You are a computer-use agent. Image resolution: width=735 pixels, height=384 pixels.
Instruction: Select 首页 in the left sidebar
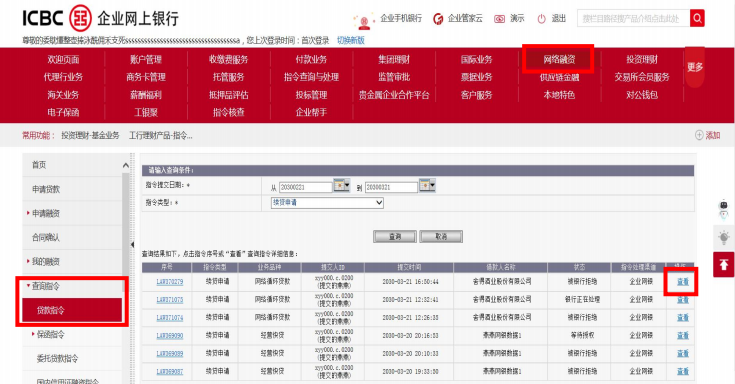click(39, 165)
